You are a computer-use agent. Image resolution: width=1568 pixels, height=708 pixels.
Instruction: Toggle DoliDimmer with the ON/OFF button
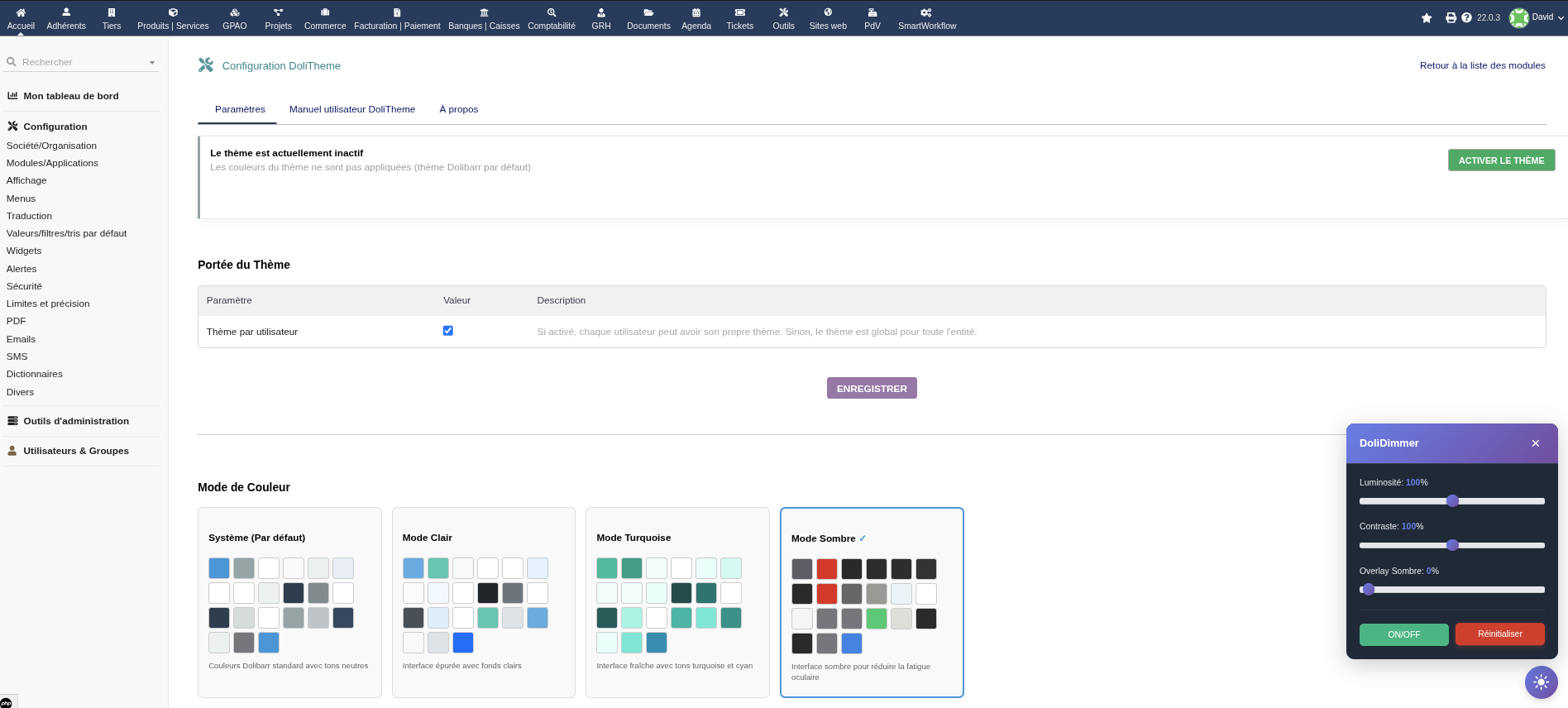pyautogui.click(x=1403, y=634)
